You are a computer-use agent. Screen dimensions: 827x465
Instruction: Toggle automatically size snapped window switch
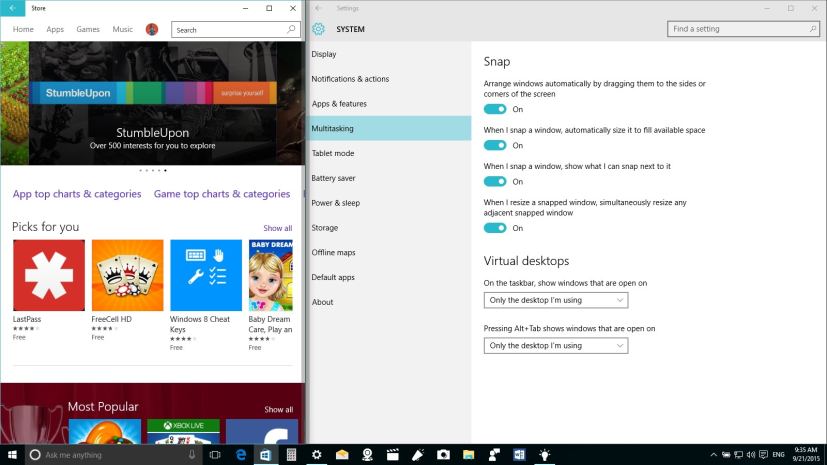click(495, 145)
